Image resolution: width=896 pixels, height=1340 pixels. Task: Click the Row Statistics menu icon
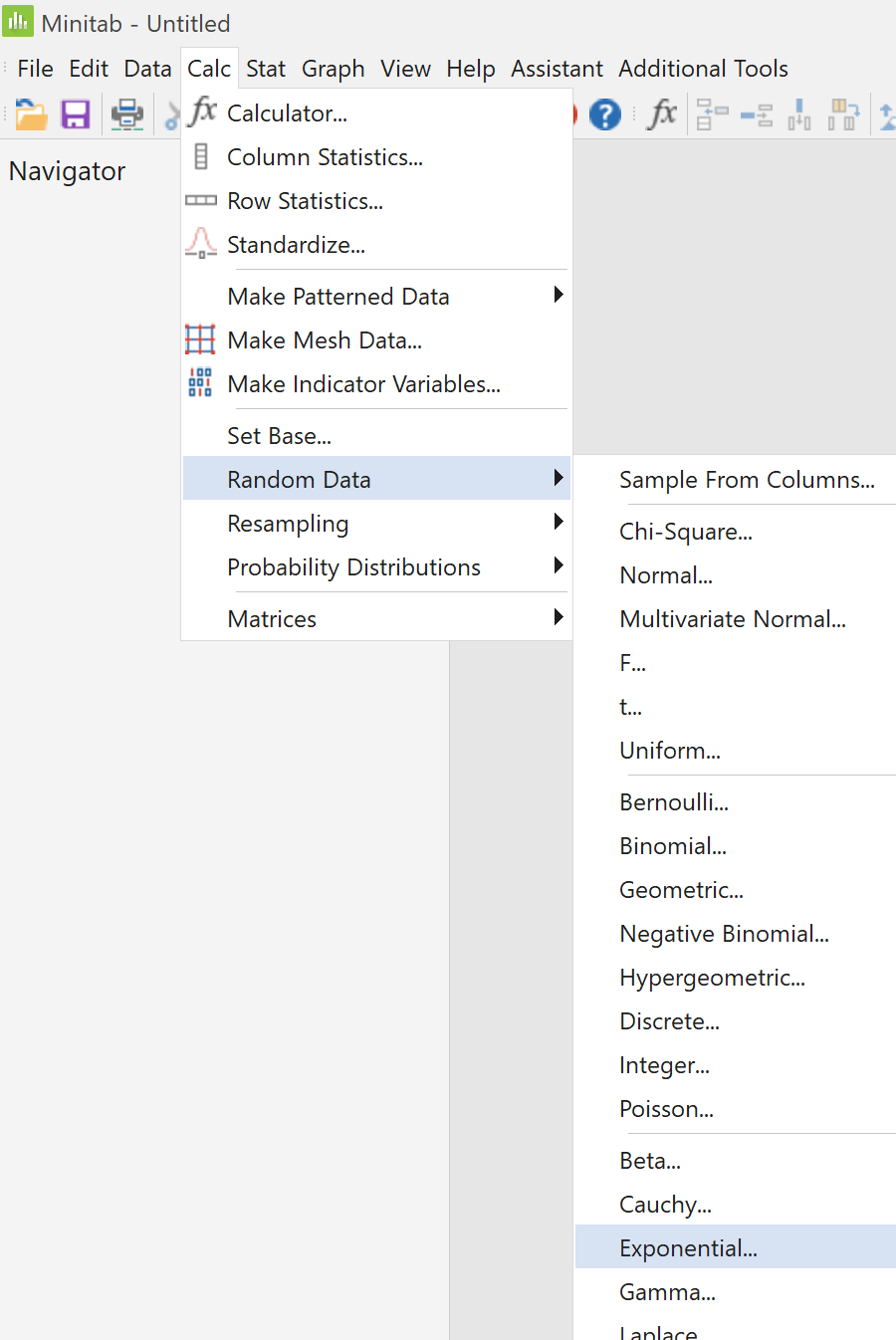point(201,200)
